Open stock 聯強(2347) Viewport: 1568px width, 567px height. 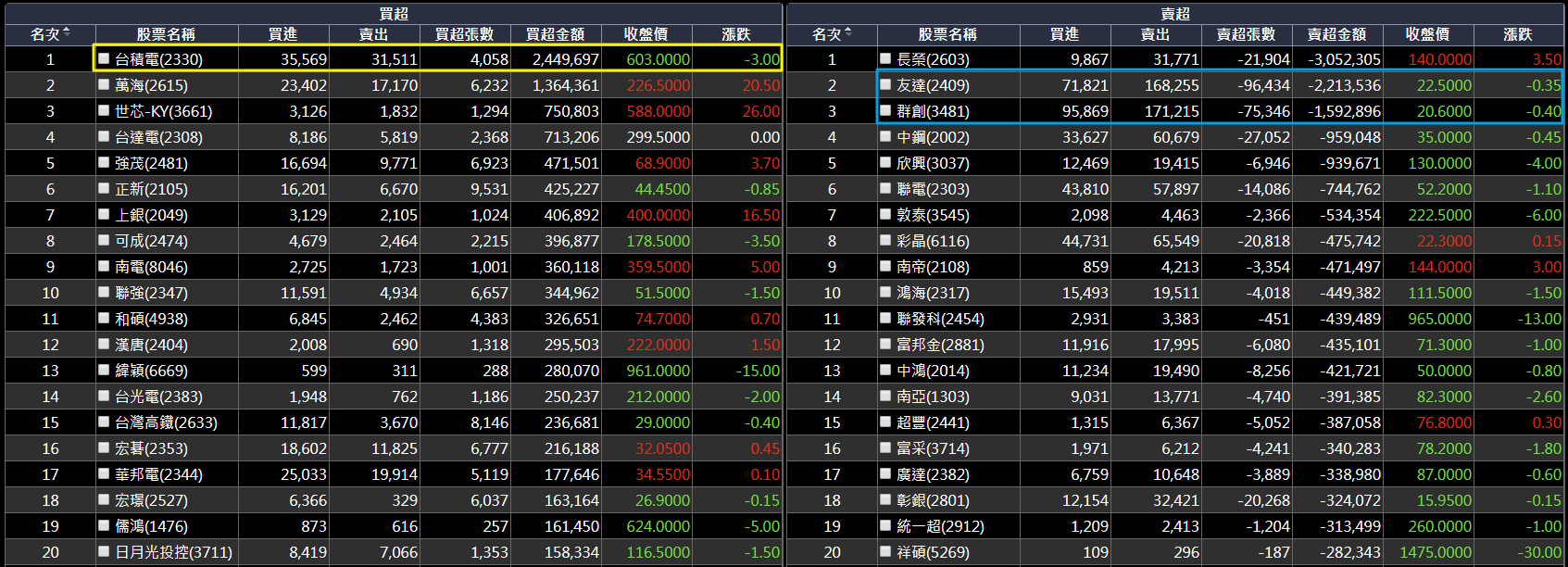(151, 293)
